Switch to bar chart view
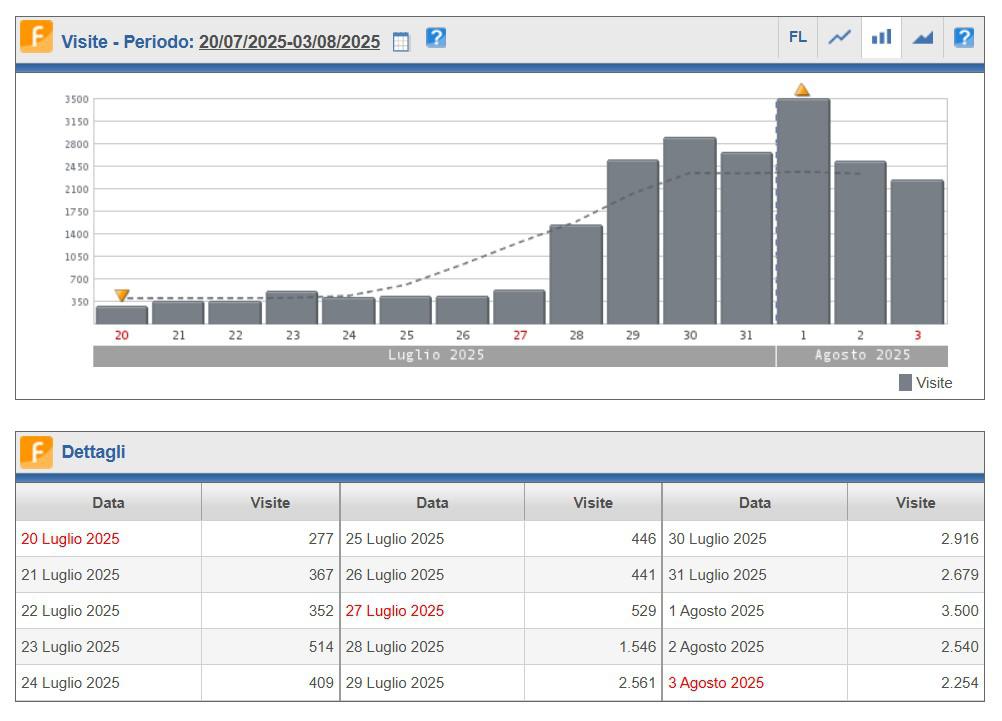 [x=881, y=37]
